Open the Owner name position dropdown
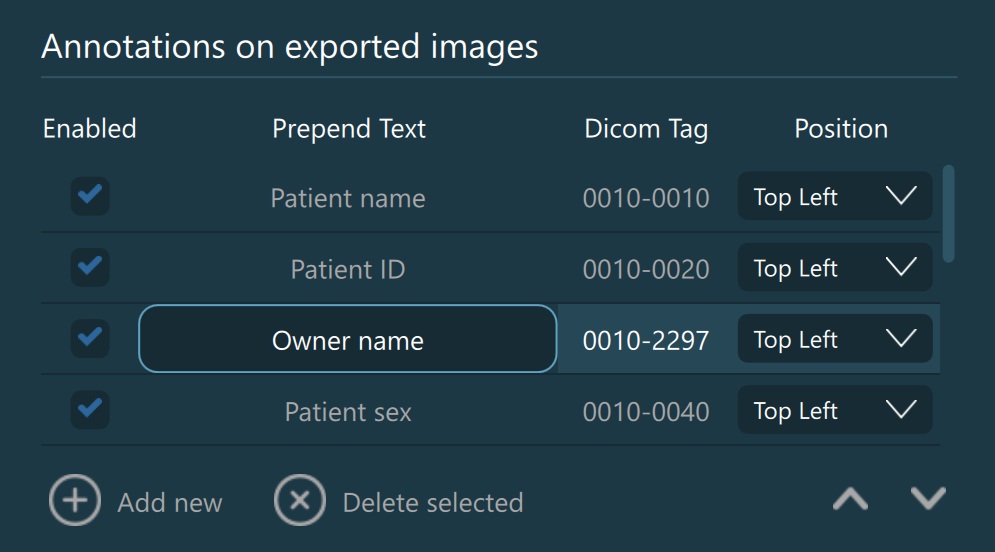Image resolution: width=995 pixels, height=552 pixels. click(x=835, y=340)
